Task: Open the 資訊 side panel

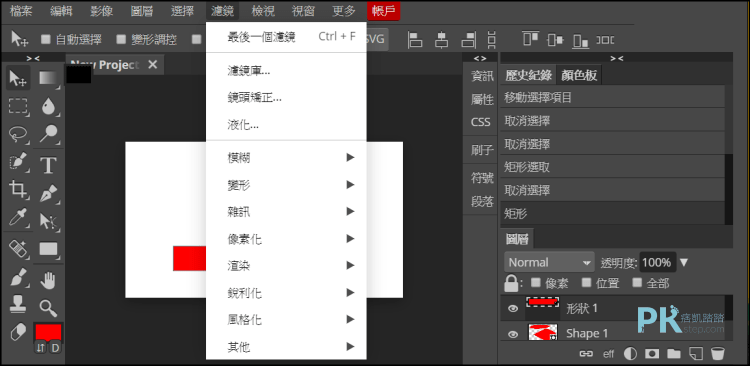Action: coord(482,76)
